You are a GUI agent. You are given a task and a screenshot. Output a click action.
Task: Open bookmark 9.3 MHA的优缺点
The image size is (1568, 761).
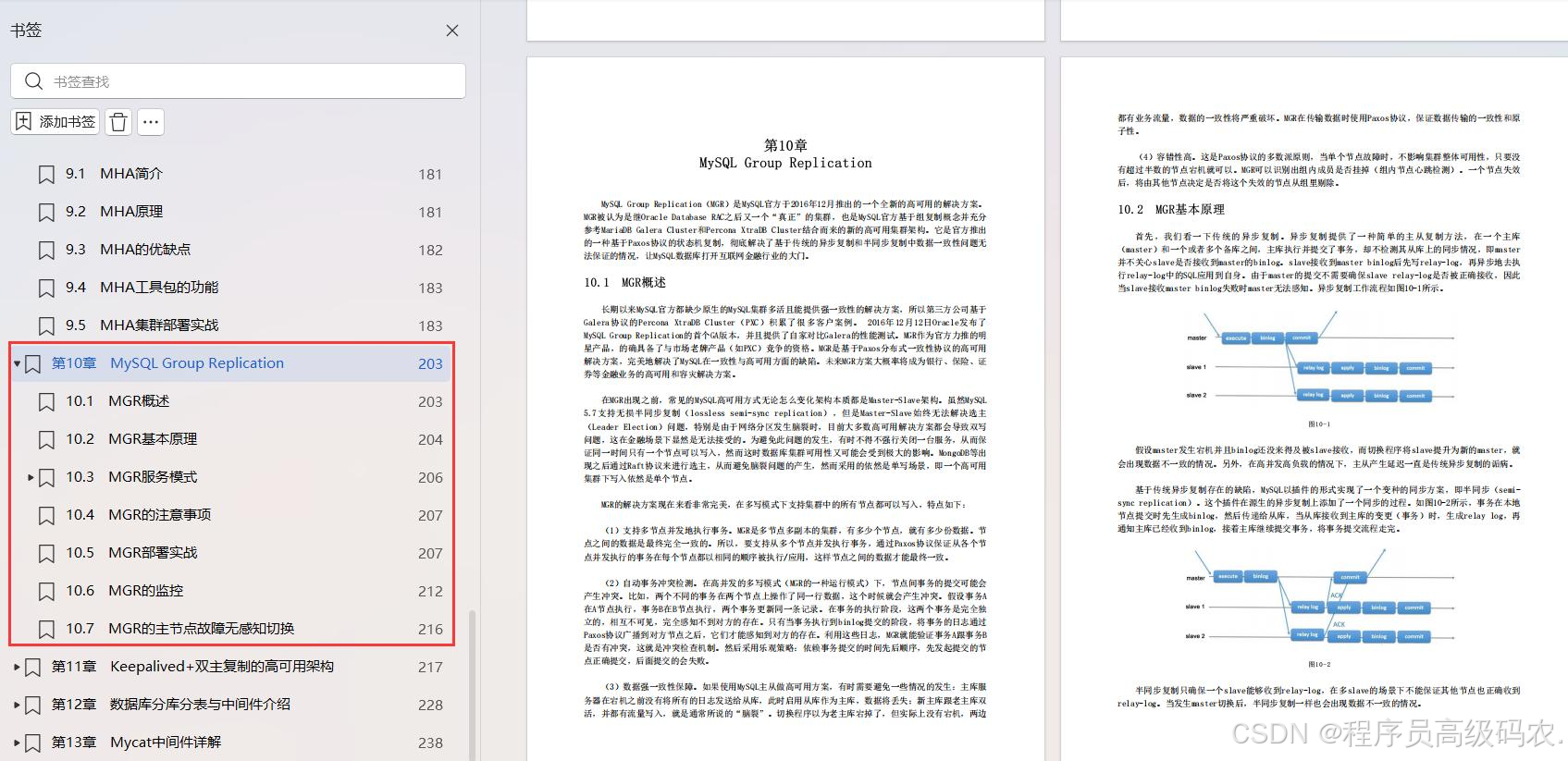point(128,250)
